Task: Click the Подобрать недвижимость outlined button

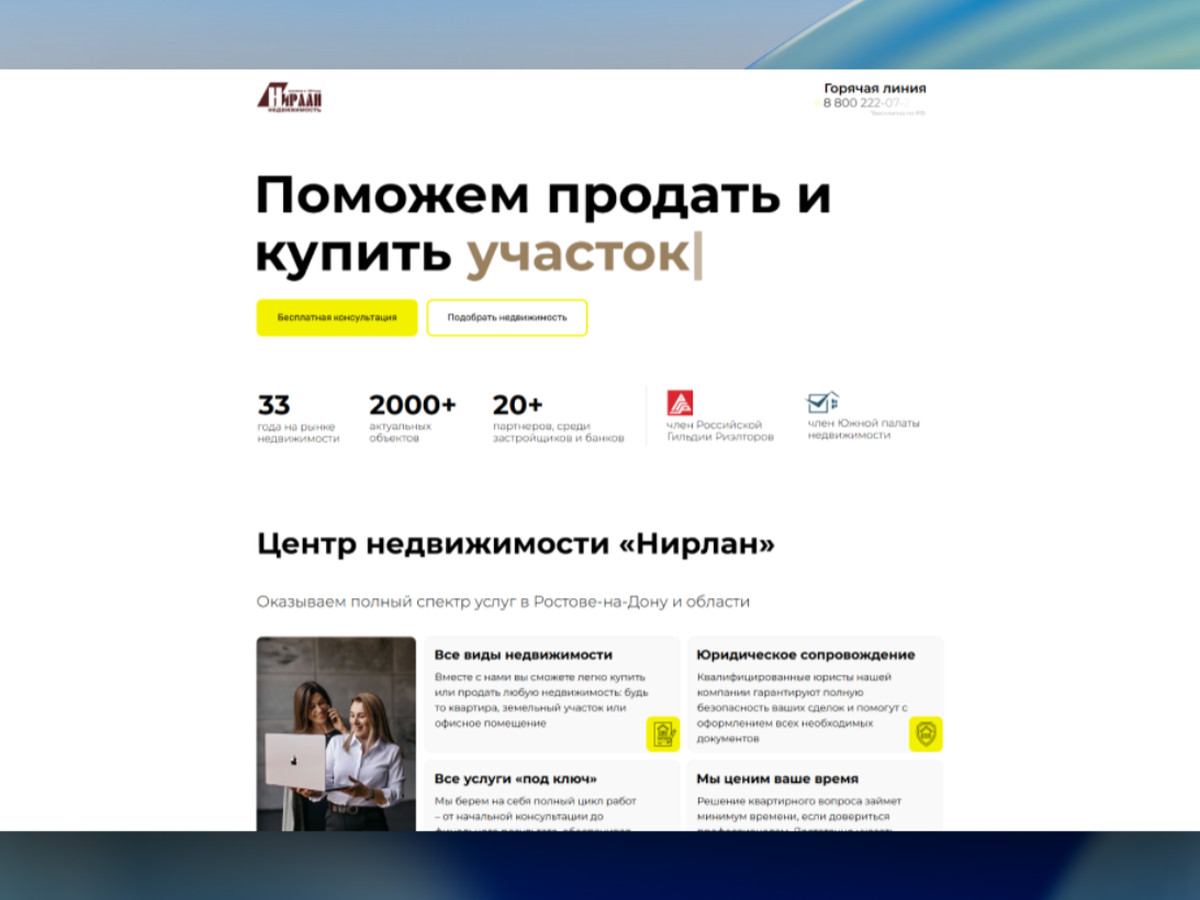Action: (x=507, y=317)
